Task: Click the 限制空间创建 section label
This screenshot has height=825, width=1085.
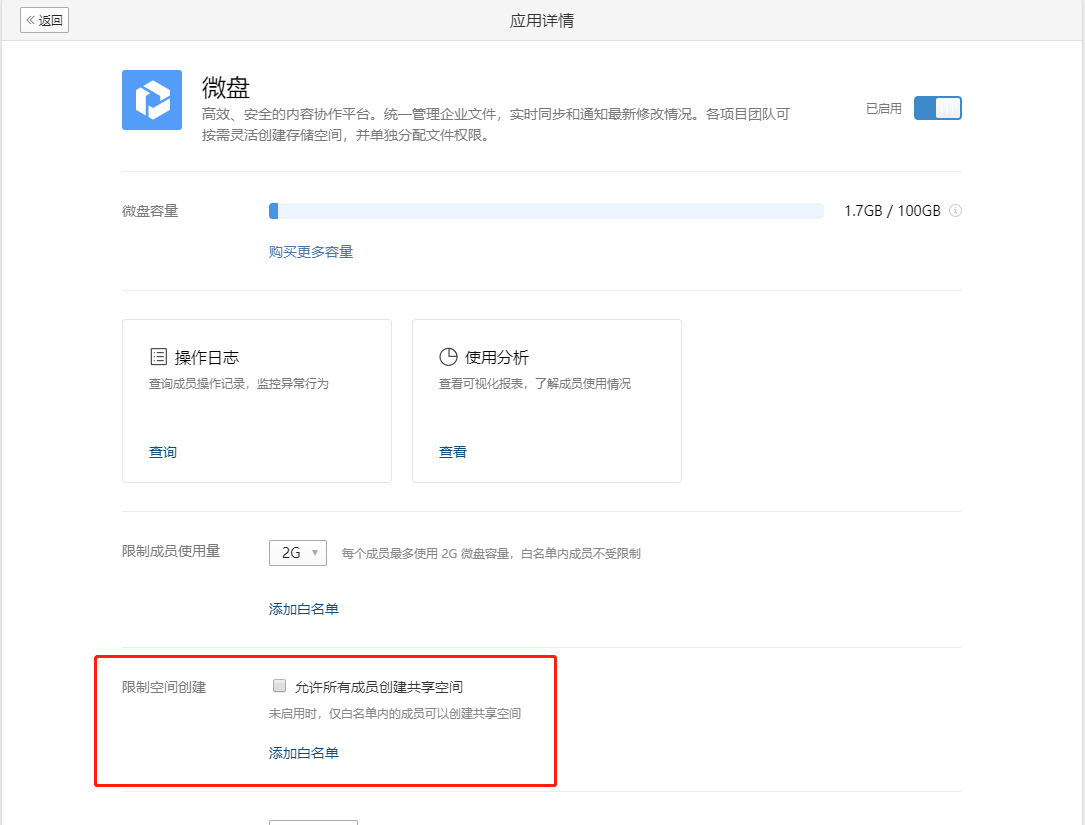Action: coord(164,687)
